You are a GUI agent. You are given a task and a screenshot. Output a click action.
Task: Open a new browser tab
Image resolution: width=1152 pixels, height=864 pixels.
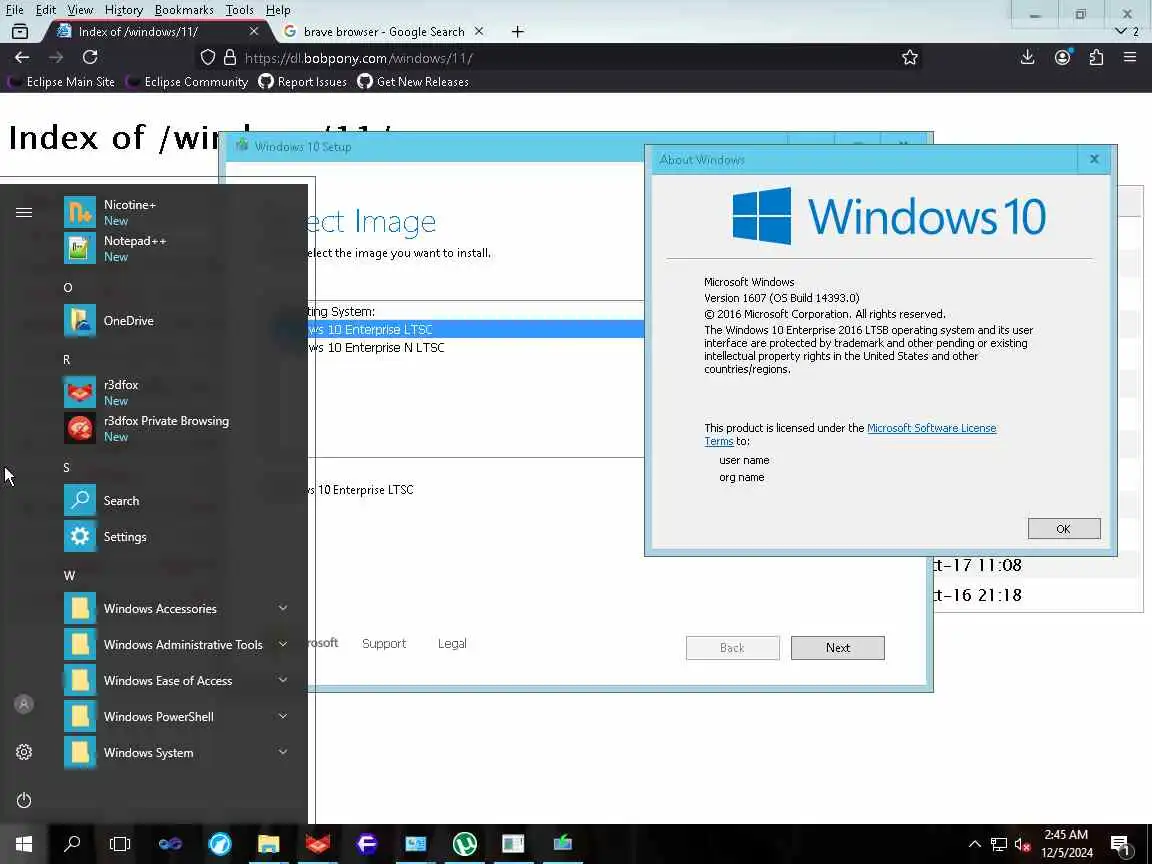point(518,32)
